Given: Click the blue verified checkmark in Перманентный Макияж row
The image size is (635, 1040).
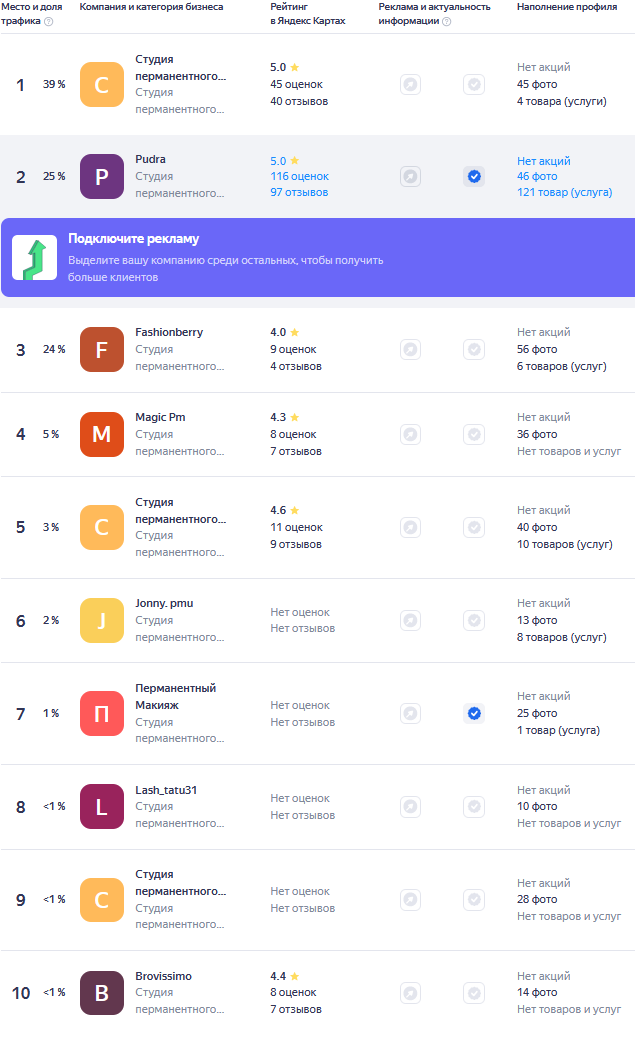Looking at the screenshot, I should click(x=474, y=714).
